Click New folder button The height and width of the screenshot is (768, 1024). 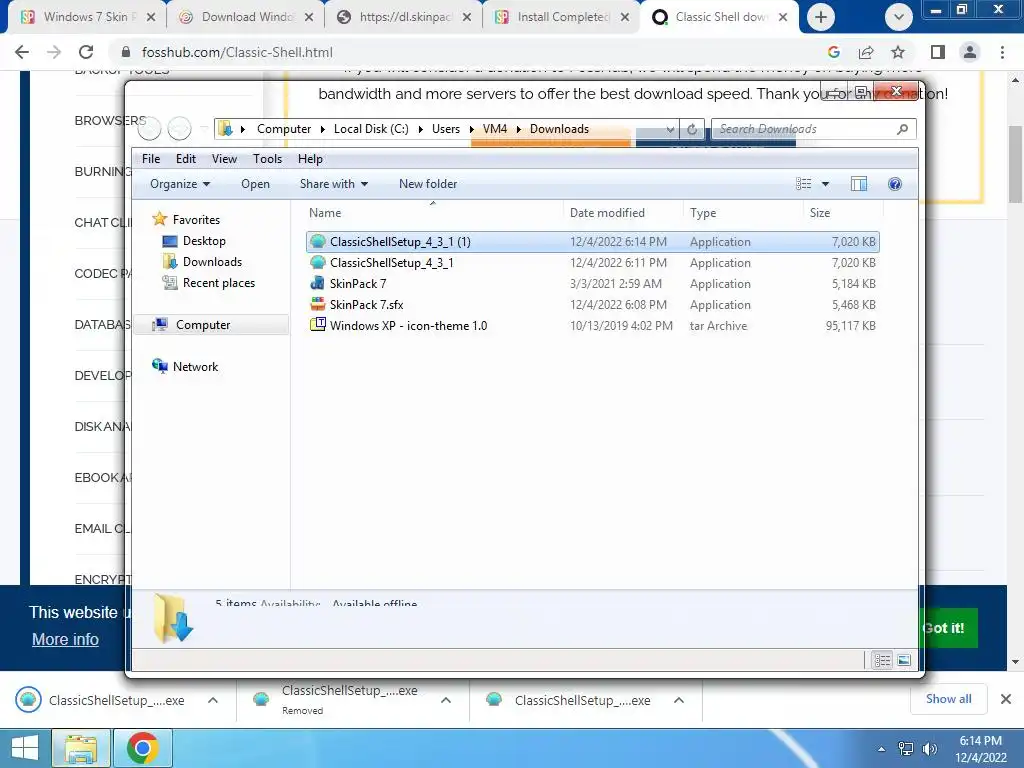point(428,184)
